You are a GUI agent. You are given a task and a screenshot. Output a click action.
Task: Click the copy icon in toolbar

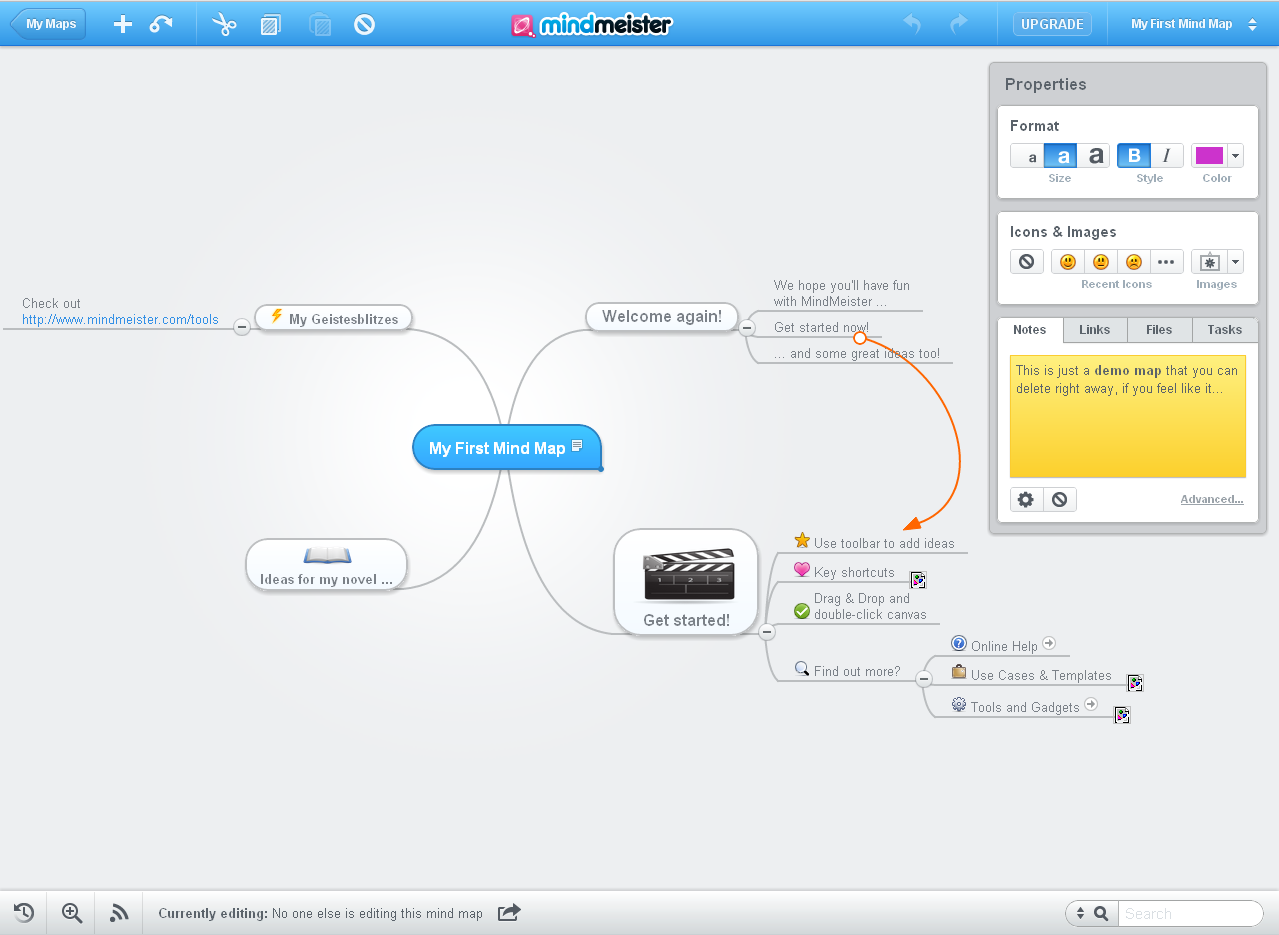270,25
